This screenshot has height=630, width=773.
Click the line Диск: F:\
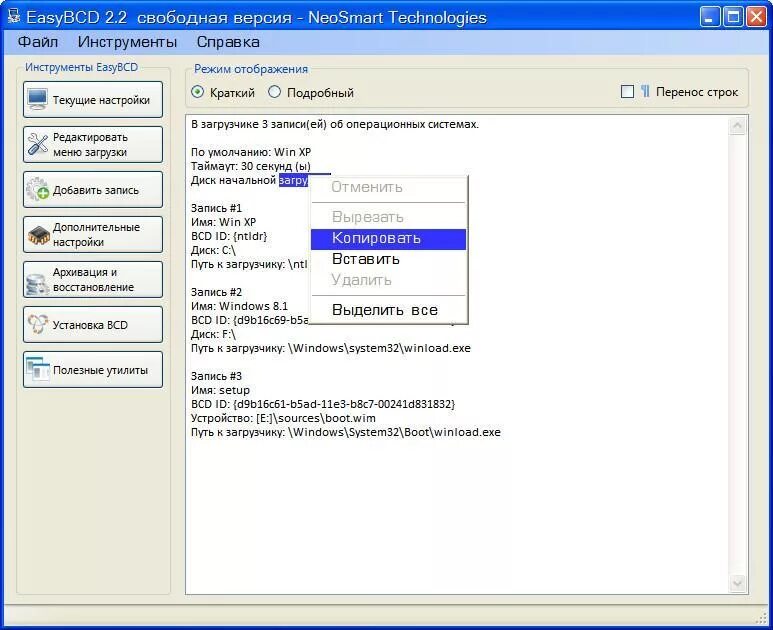click(213, 334)
